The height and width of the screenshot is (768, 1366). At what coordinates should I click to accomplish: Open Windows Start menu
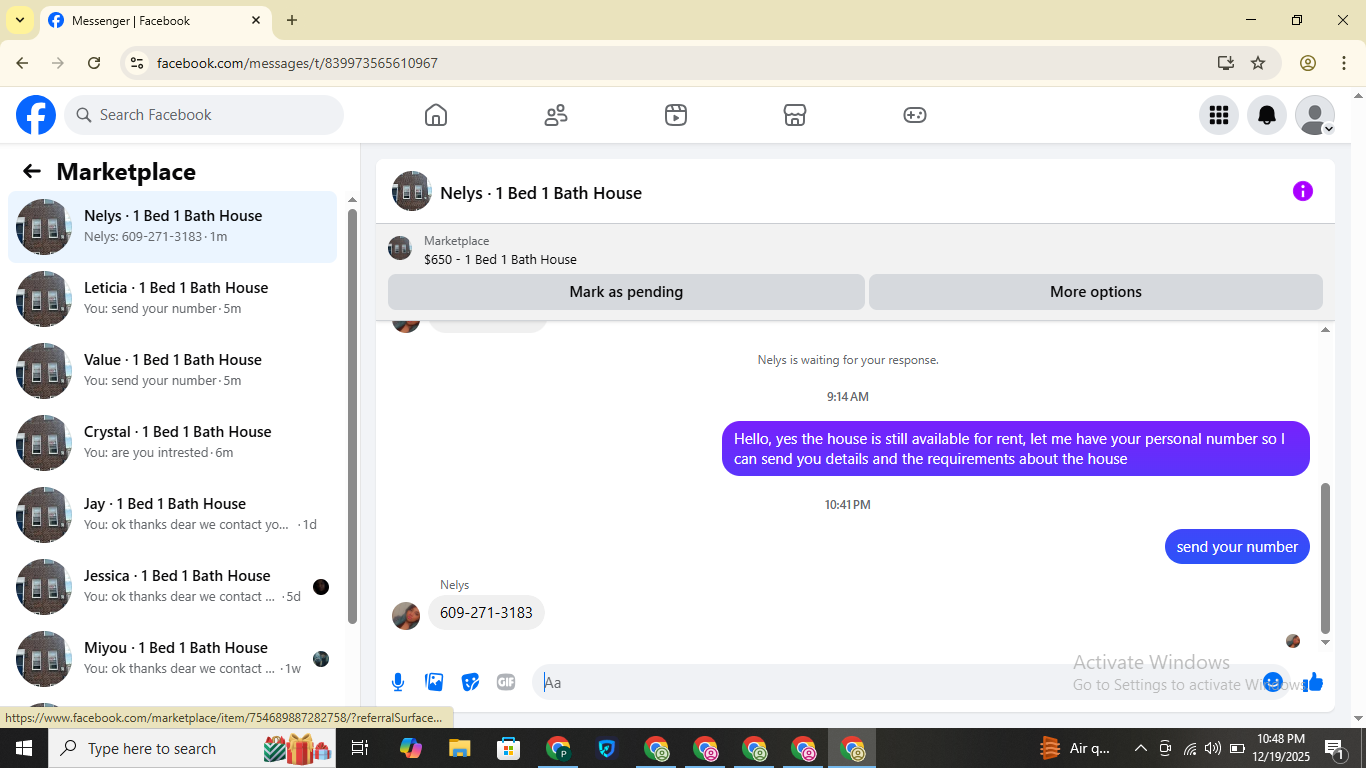coord(24,748)
